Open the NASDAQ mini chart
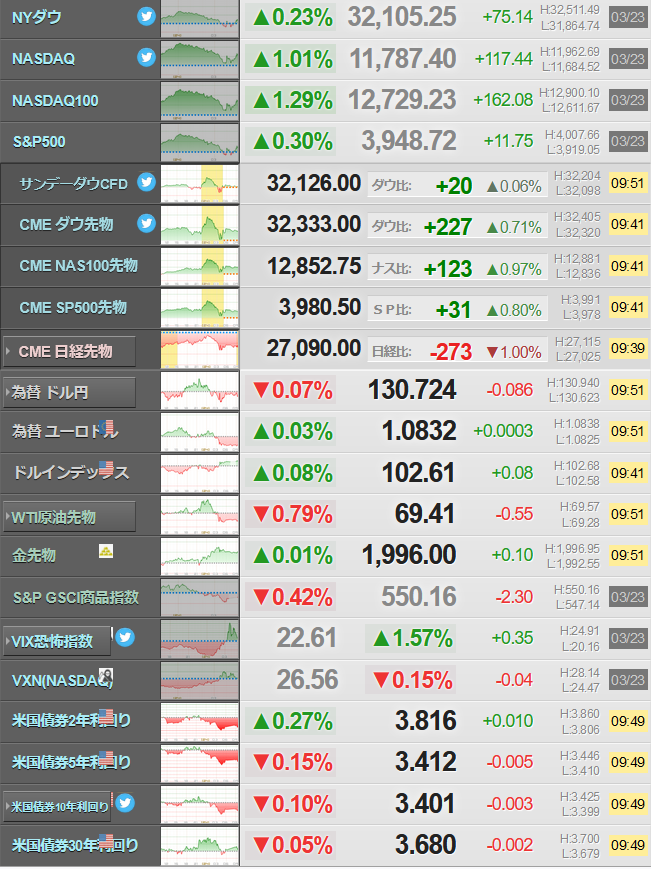Screen dimensions: 651x869 199,59
